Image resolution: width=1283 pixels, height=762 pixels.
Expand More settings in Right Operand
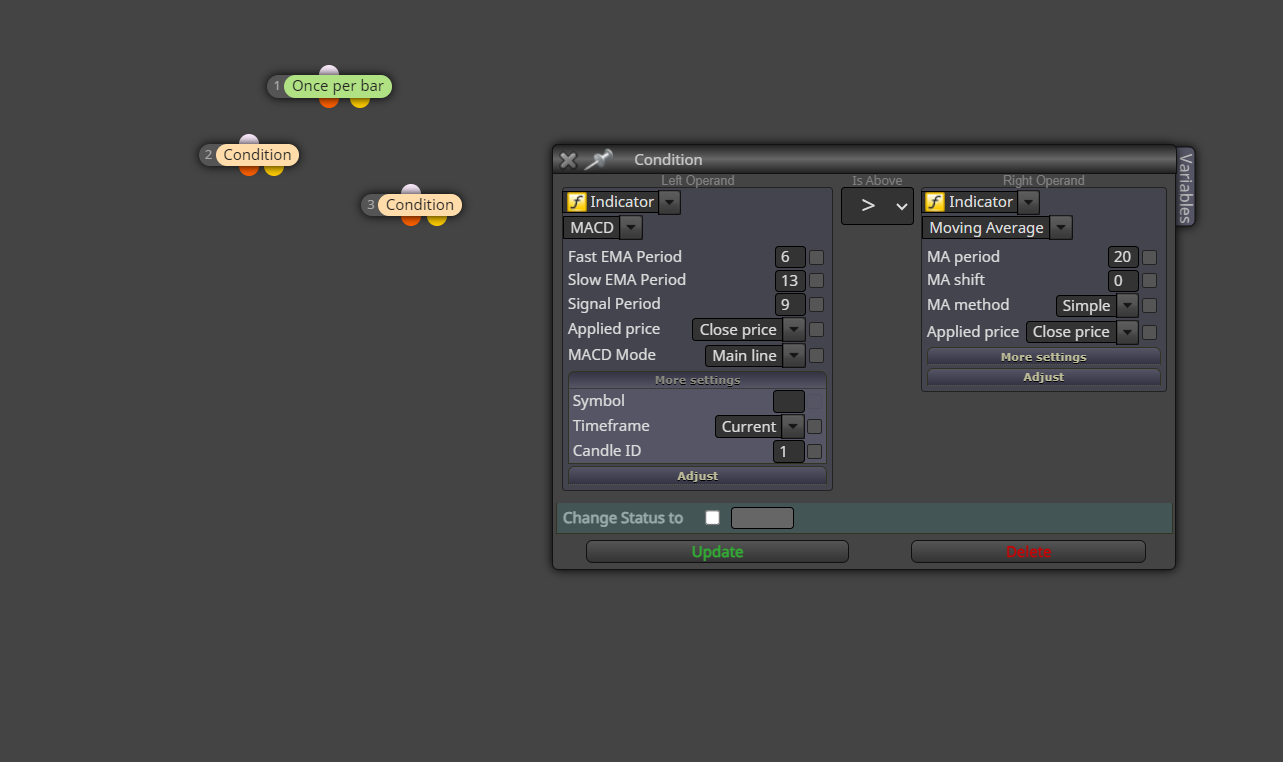click(x=1044, y=357)
